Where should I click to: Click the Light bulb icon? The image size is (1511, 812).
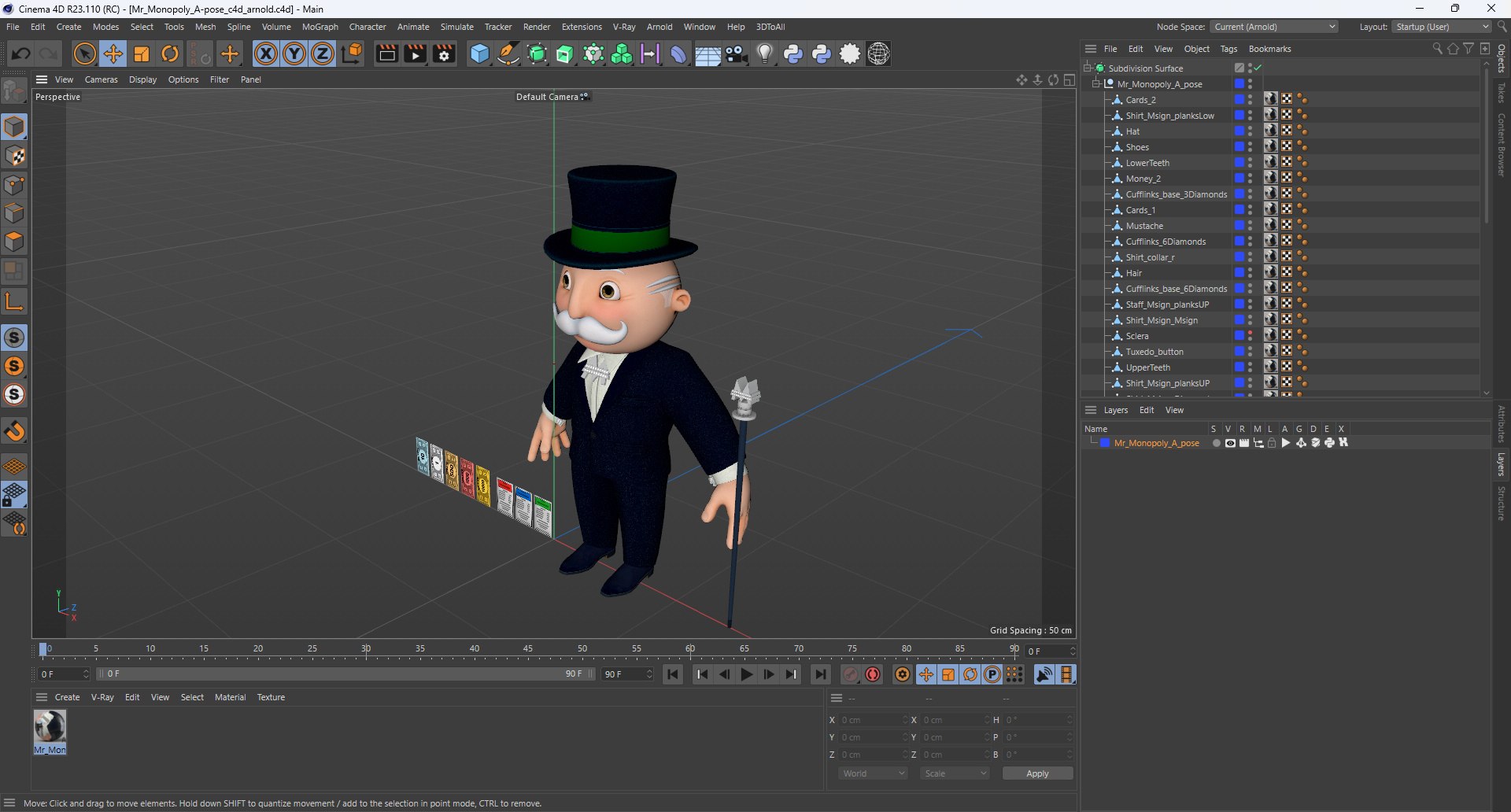pyautogui.click(x=765, y=54)
